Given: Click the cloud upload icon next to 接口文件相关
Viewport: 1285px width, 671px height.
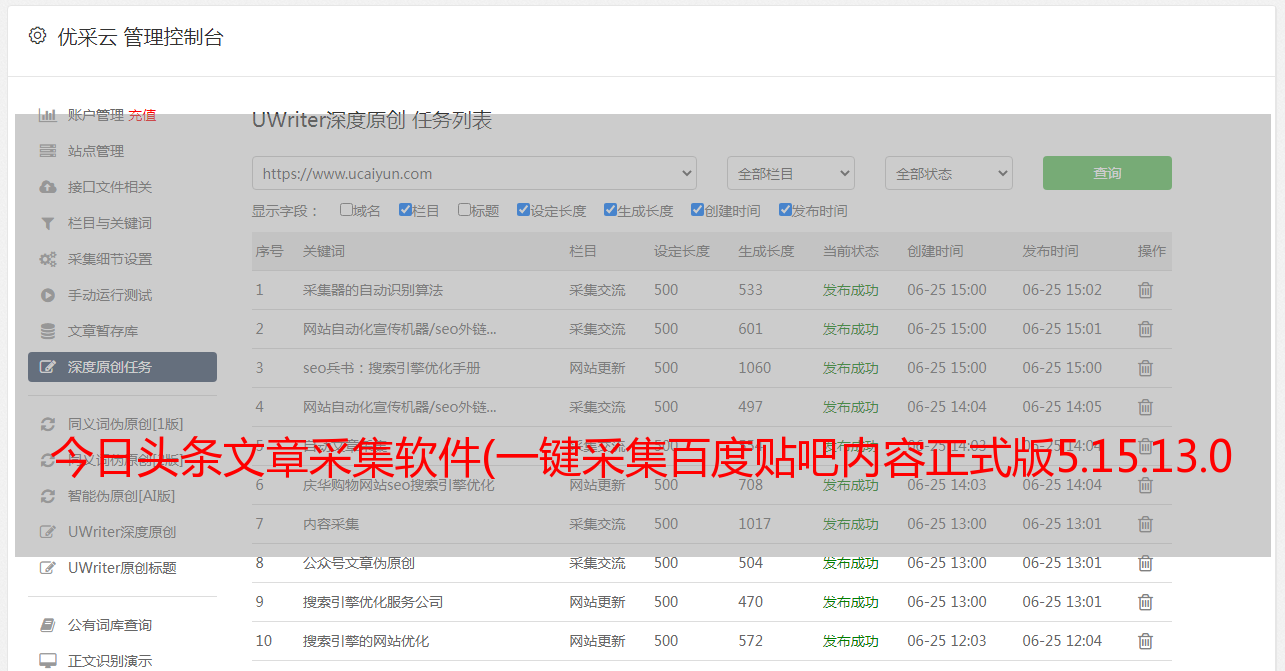Looking at the screenshot, I should click(47, 187).
